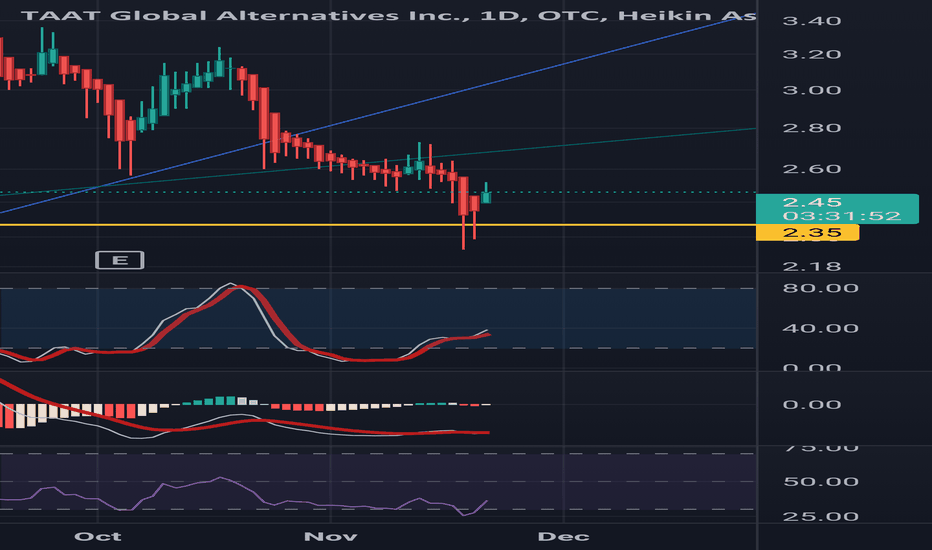Click the 0.00 MACD axis label
The image size is (932, 550).
click(812, 405)
